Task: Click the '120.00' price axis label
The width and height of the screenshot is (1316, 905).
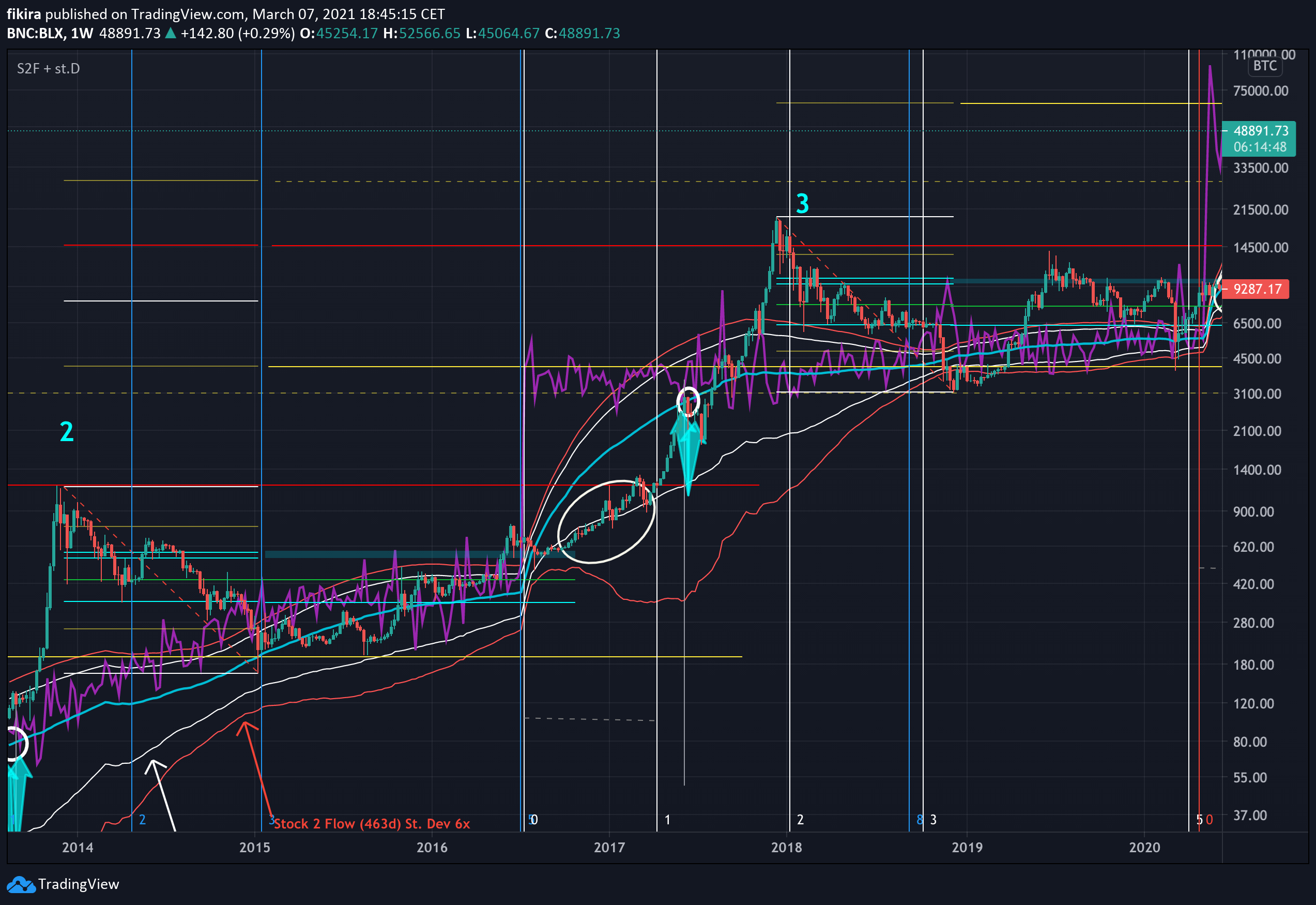Action: pyautogui.click(x=1253, y=704)
